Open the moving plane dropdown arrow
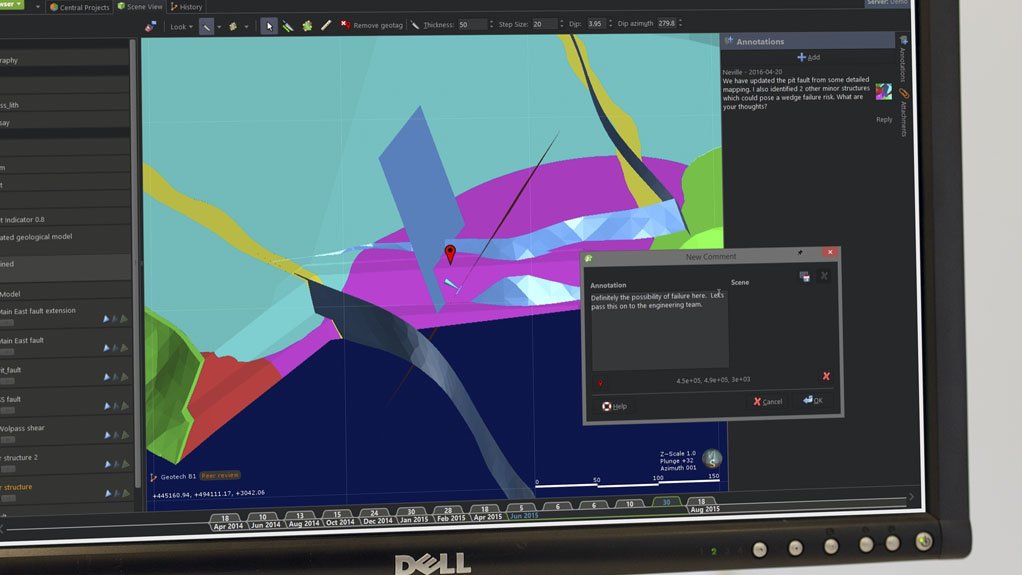Screen dimensions: 1022x575 (246, 27)
